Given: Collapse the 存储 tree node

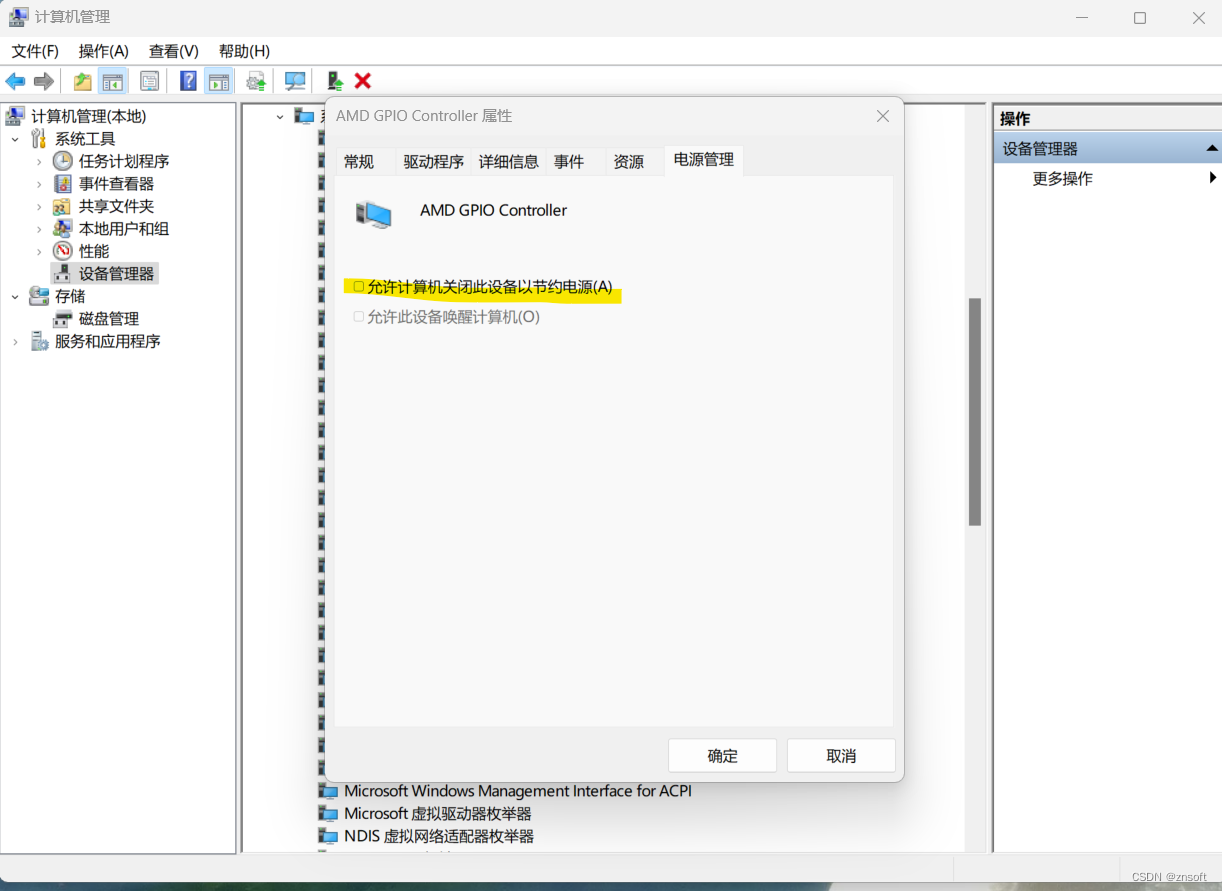Looking at the screenshot, I should coord(15,296).
